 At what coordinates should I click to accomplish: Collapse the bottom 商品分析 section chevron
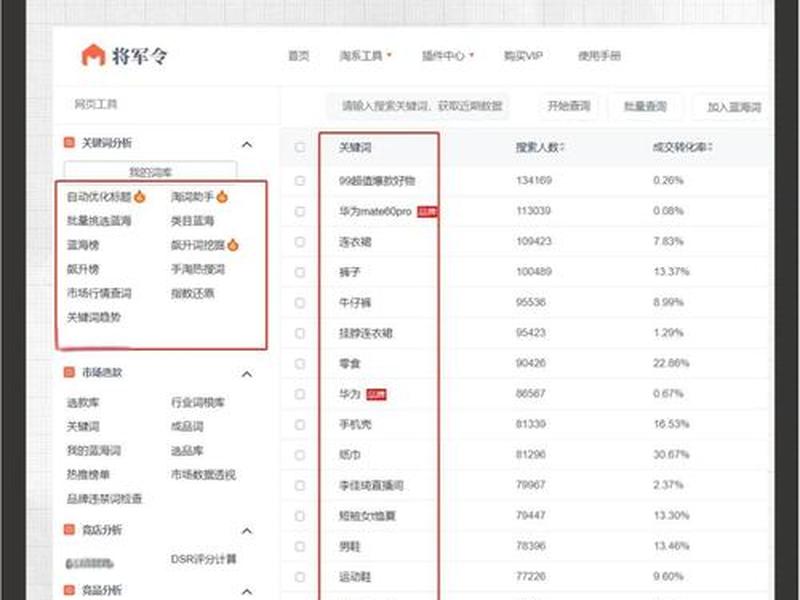click(247, 591)
